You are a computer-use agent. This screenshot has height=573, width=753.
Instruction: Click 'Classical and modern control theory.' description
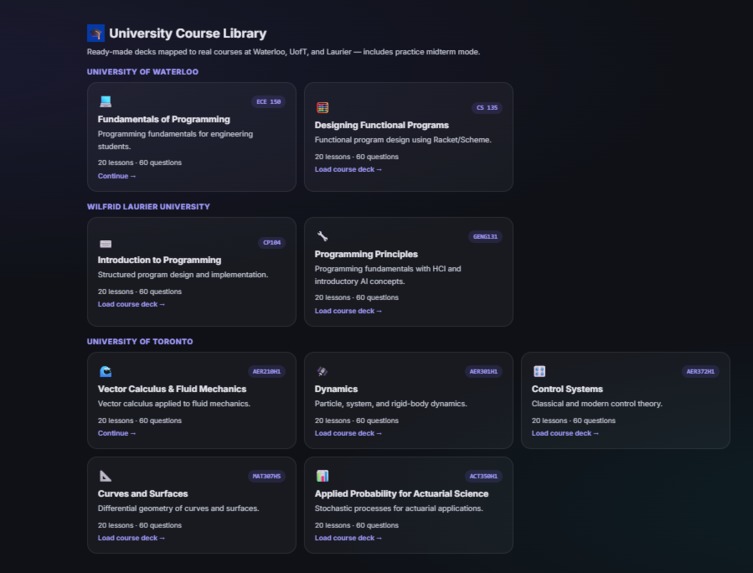[x=597, y=403]
